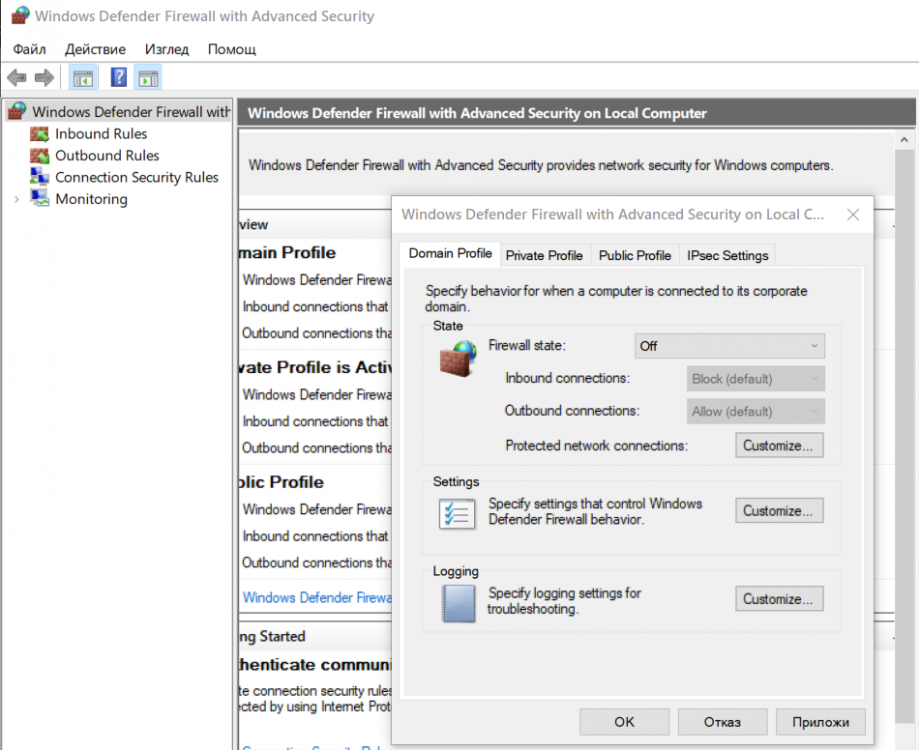
Task: Open the Файл menu
Action: coord(29,49)
